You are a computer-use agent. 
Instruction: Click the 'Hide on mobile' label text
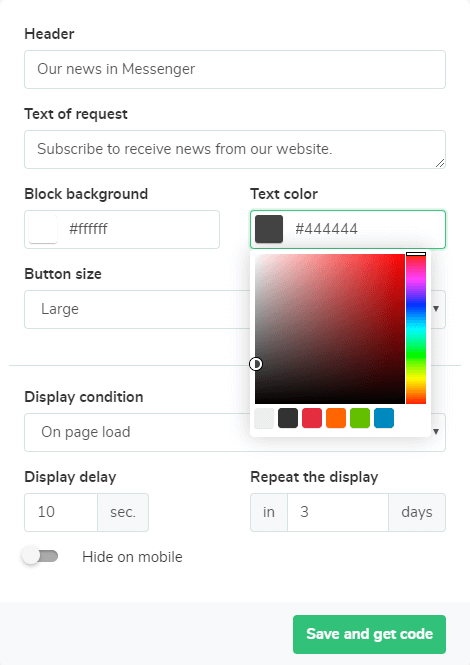132,557
